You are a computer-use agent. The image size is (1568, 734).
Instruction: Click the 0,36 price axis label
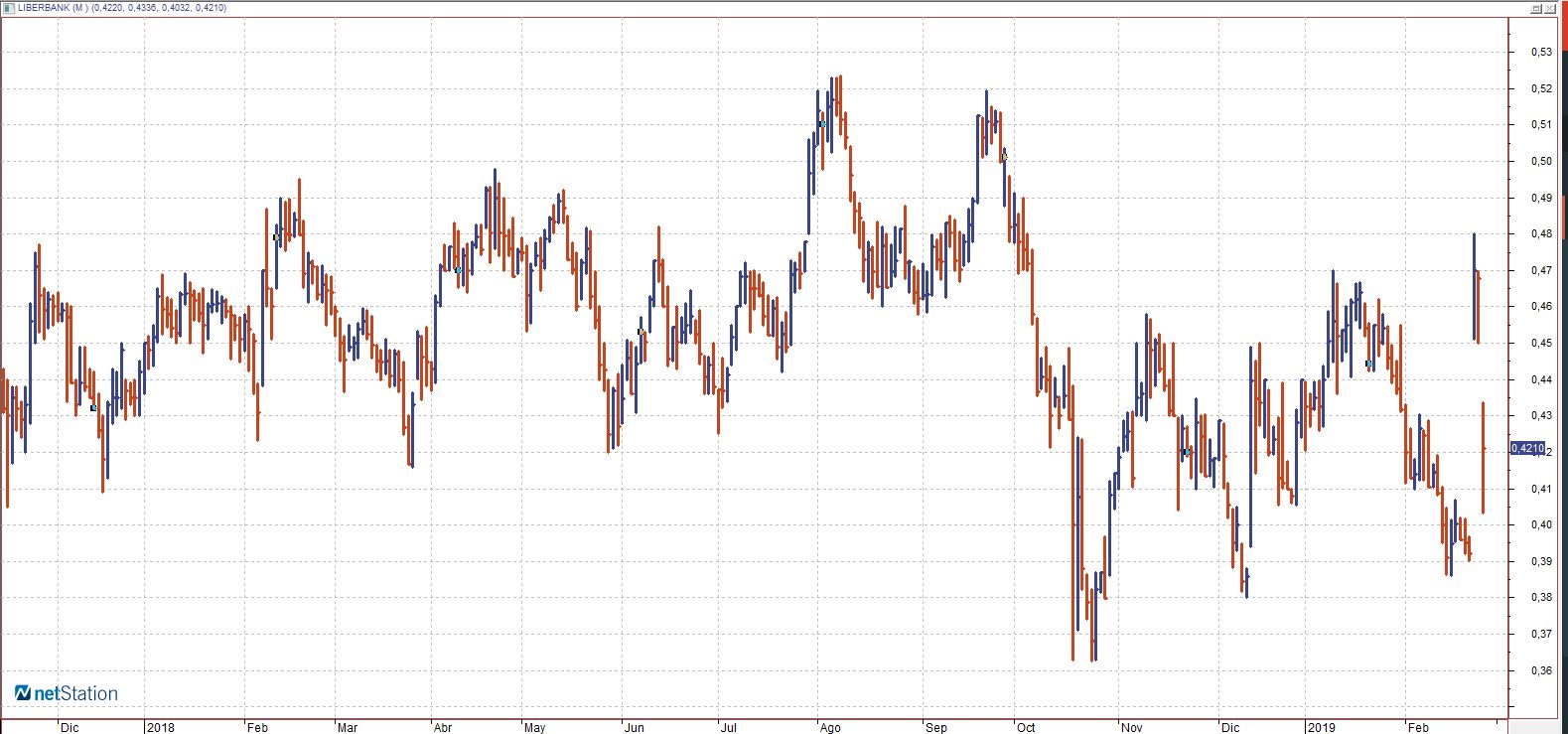(1541, 670)
